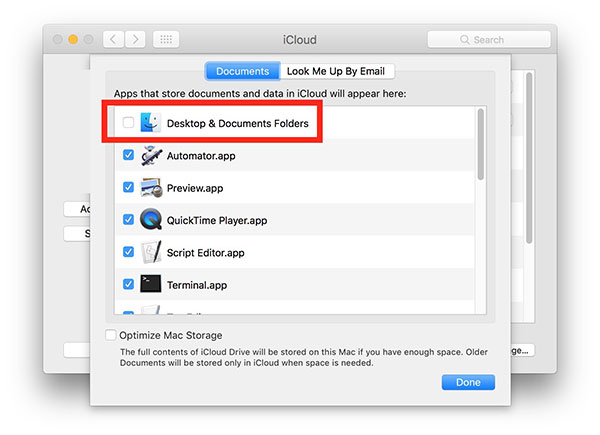Image resolution: width=600 pixels, height=435 pixels.
Task: Enable the Optimize Mac Storage checkbox
Action: coord(111,335)
